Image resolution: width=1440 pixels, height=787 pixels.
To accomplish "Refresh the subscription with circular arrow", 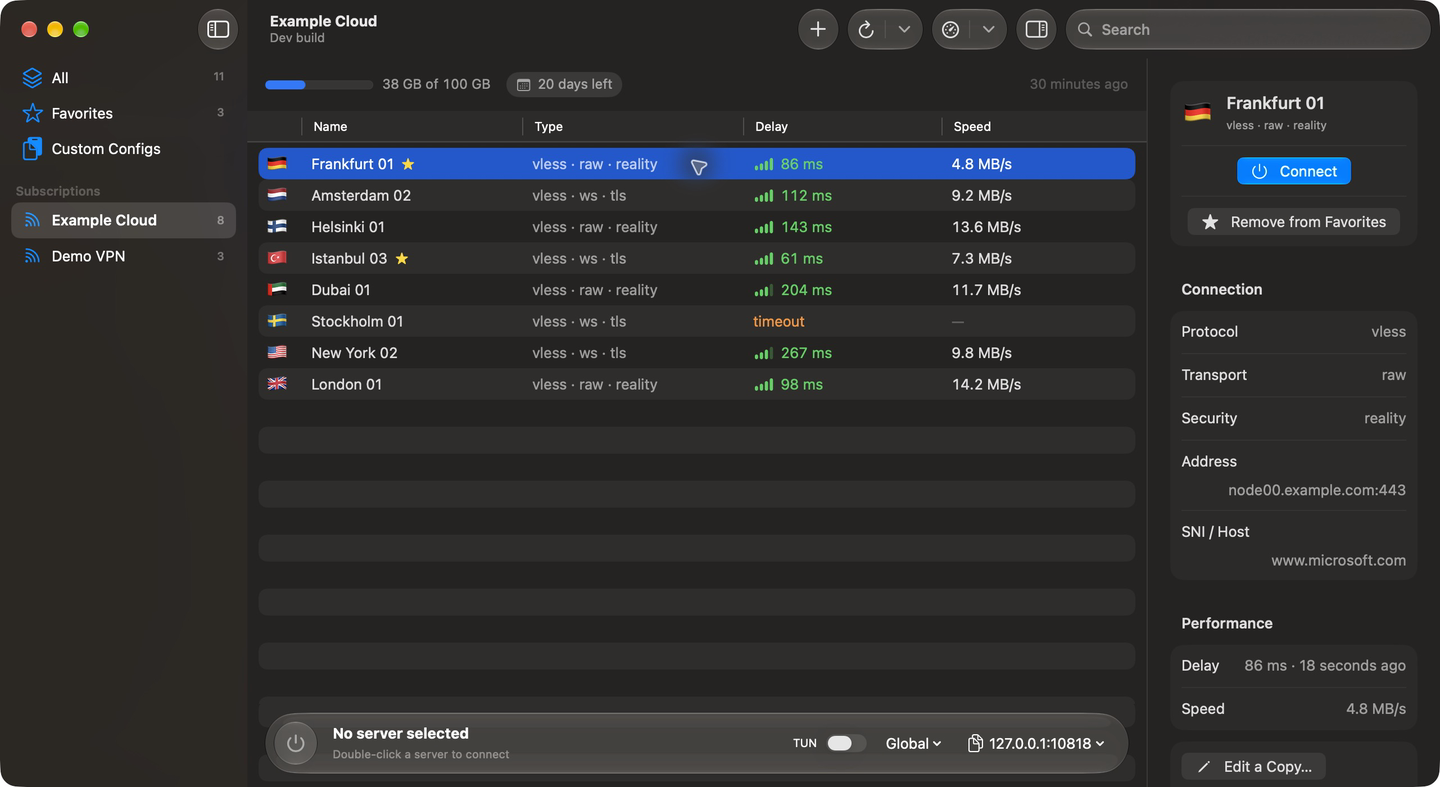I will [867, 29].
